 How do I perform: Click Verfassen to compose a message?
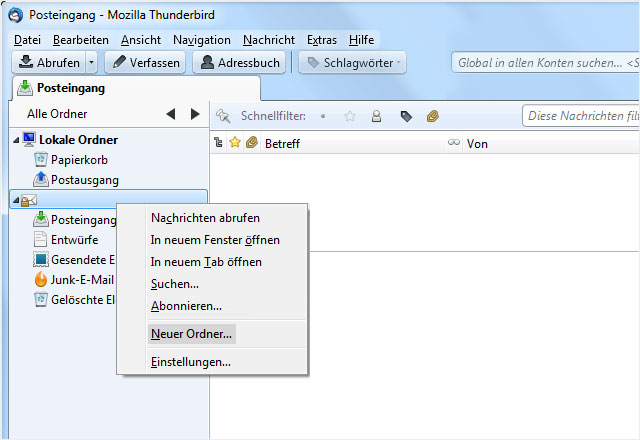pos(145,62)
